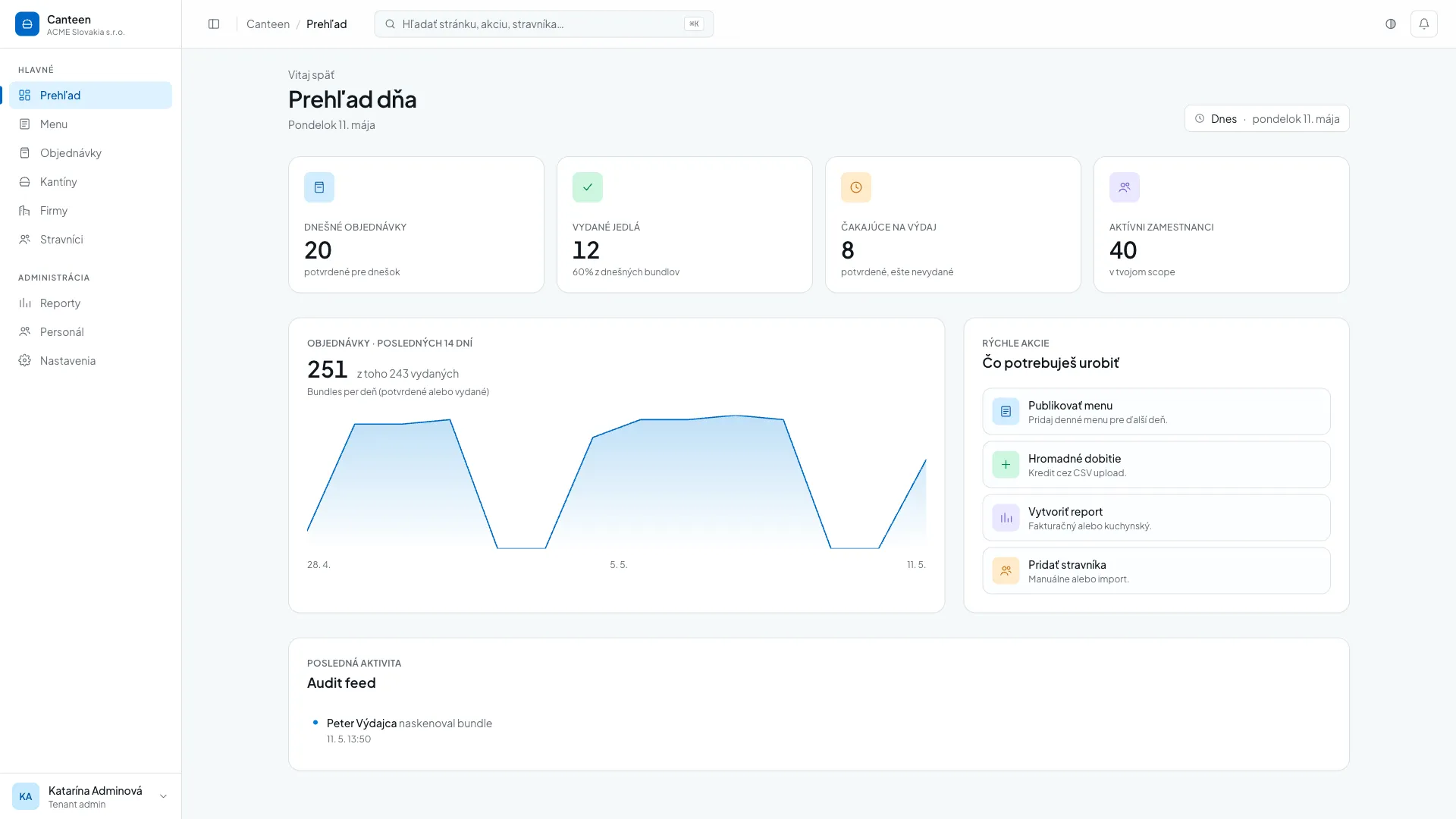Click the Vytvoriť report chart icon
Image resolution: width=1456 pixels, height=819 pixels.
tap(1006, 518)
